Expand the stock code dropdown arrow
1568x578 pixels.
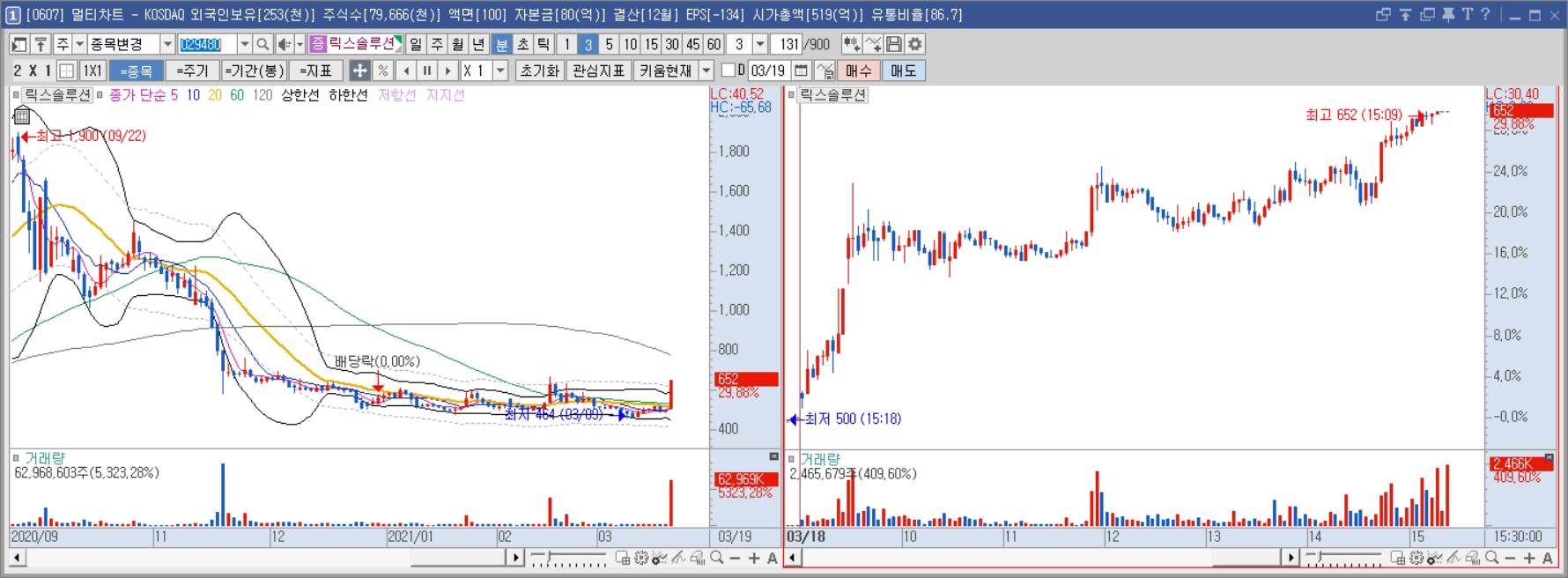[244, 44]
